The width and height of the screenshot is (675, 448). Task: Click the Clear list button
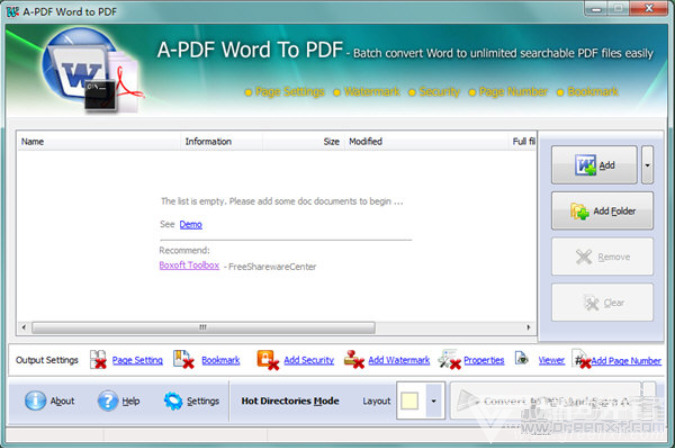coord(602,303)
